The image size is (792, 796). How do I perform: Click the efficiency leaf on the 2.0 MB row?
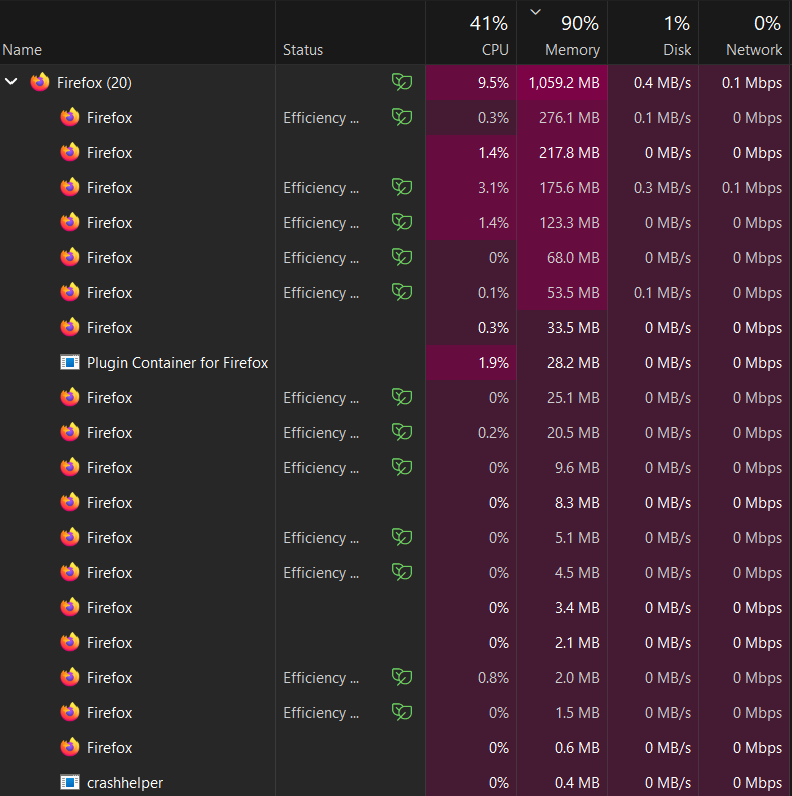pyautogui.click(x=401, y=677)
